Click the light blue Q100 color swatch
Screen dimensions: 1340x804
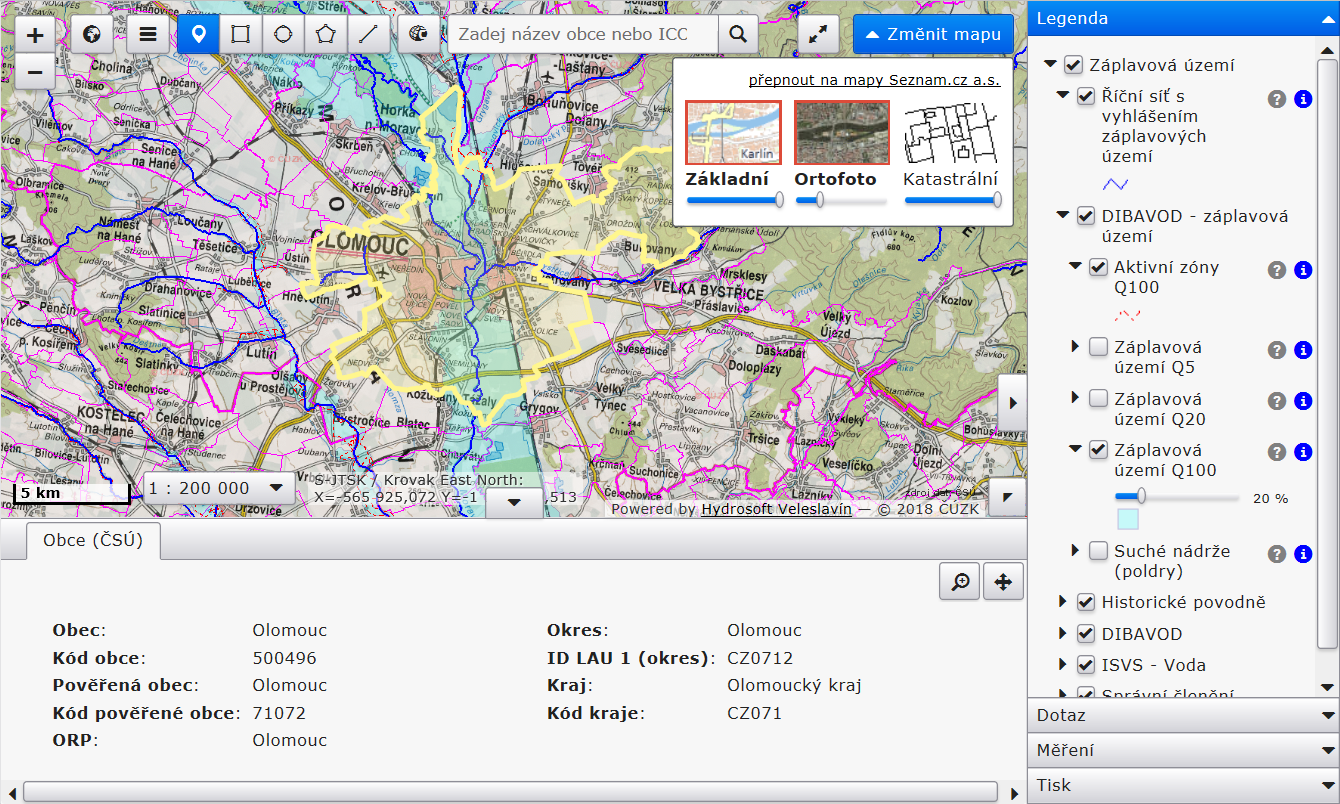[1128, 519]
